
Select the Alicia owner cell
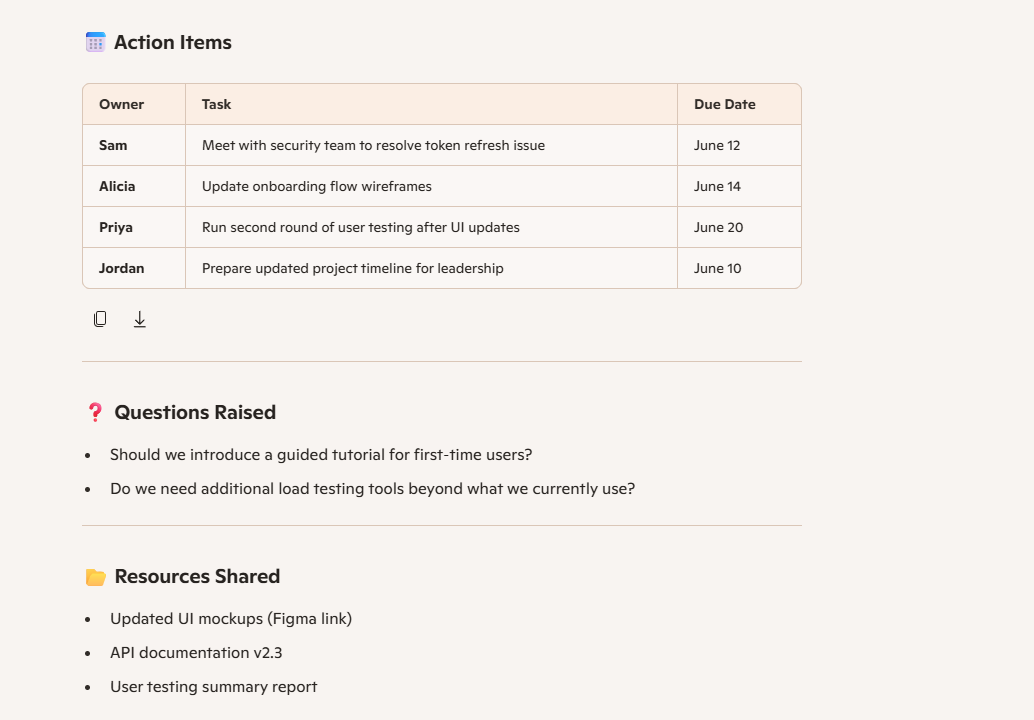tap(134, 186)
